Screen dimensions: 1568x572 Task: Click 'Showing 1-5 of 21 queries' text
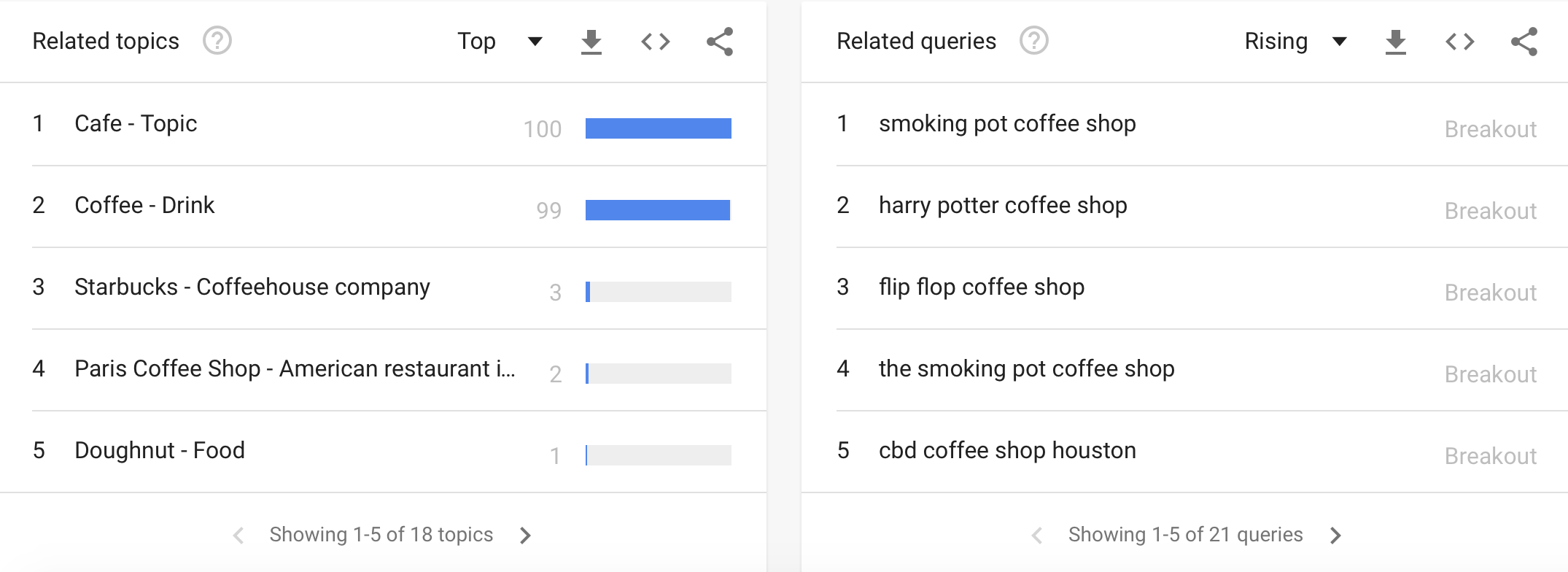[1186, 535]
